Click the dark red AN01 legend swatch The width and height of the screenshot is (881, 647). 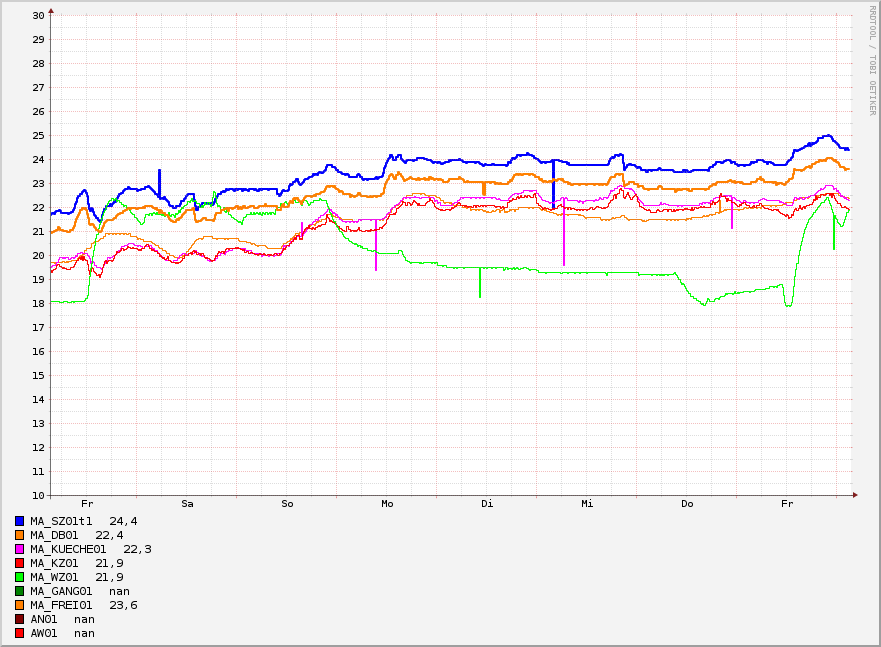pyautogui.click(x=20, y=619)
